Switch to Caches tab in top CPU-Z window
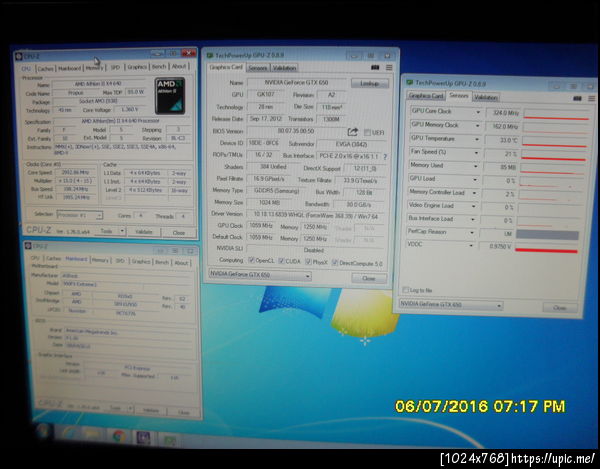 coord(45,68)
